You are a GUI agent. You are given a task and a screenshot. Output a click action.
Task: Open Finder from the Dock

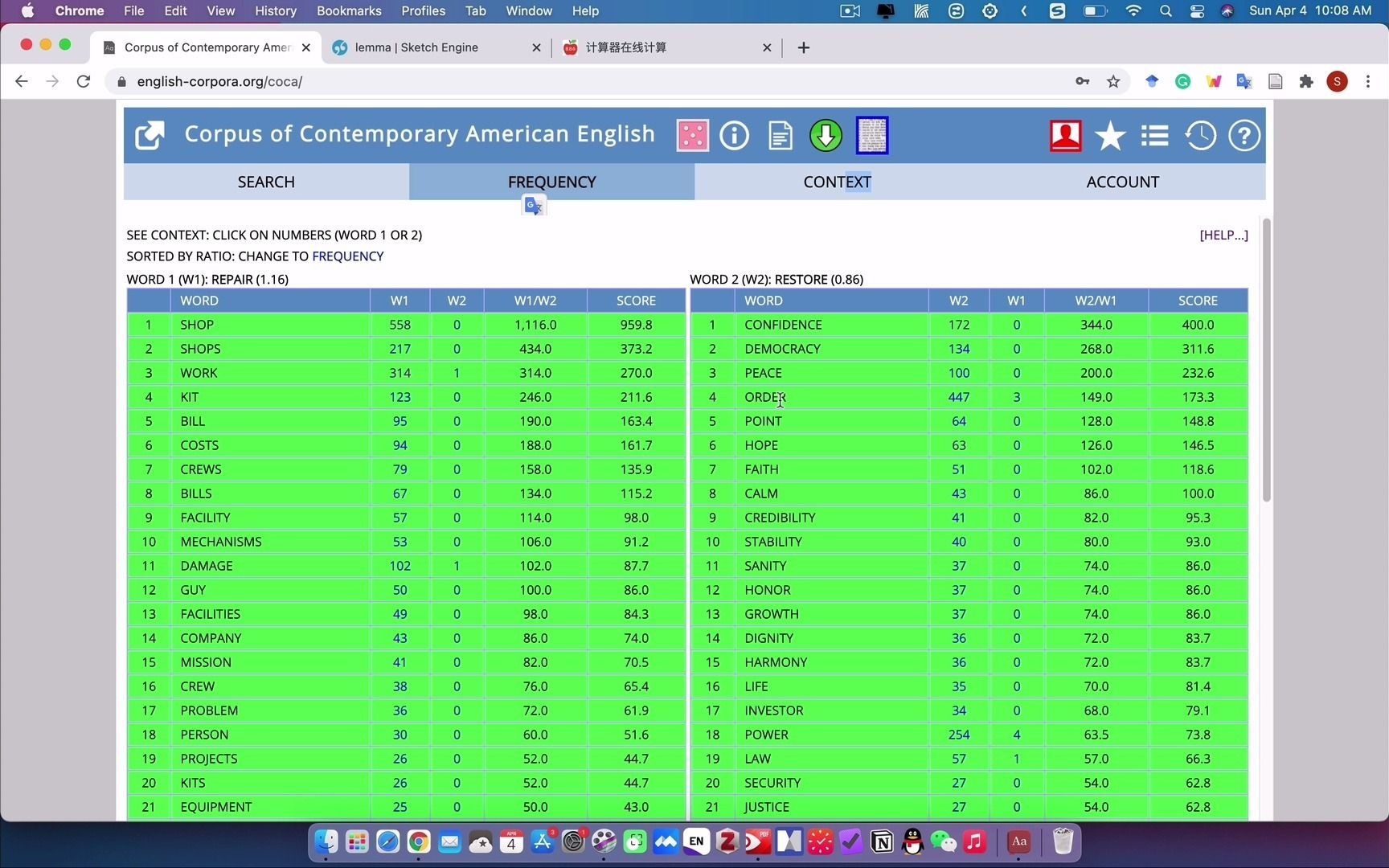pyautogui.click(x=326, y=841)
